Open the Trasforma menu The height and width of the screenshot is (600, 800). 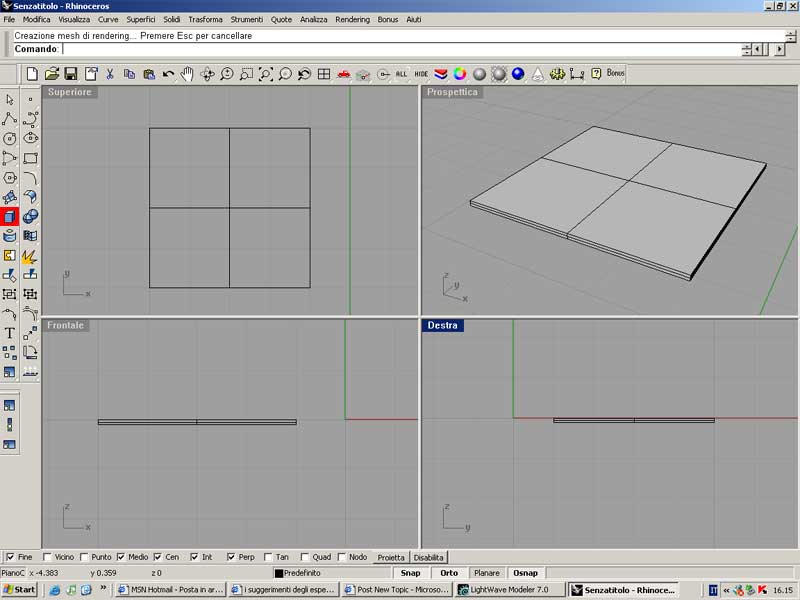pos(205,20)
